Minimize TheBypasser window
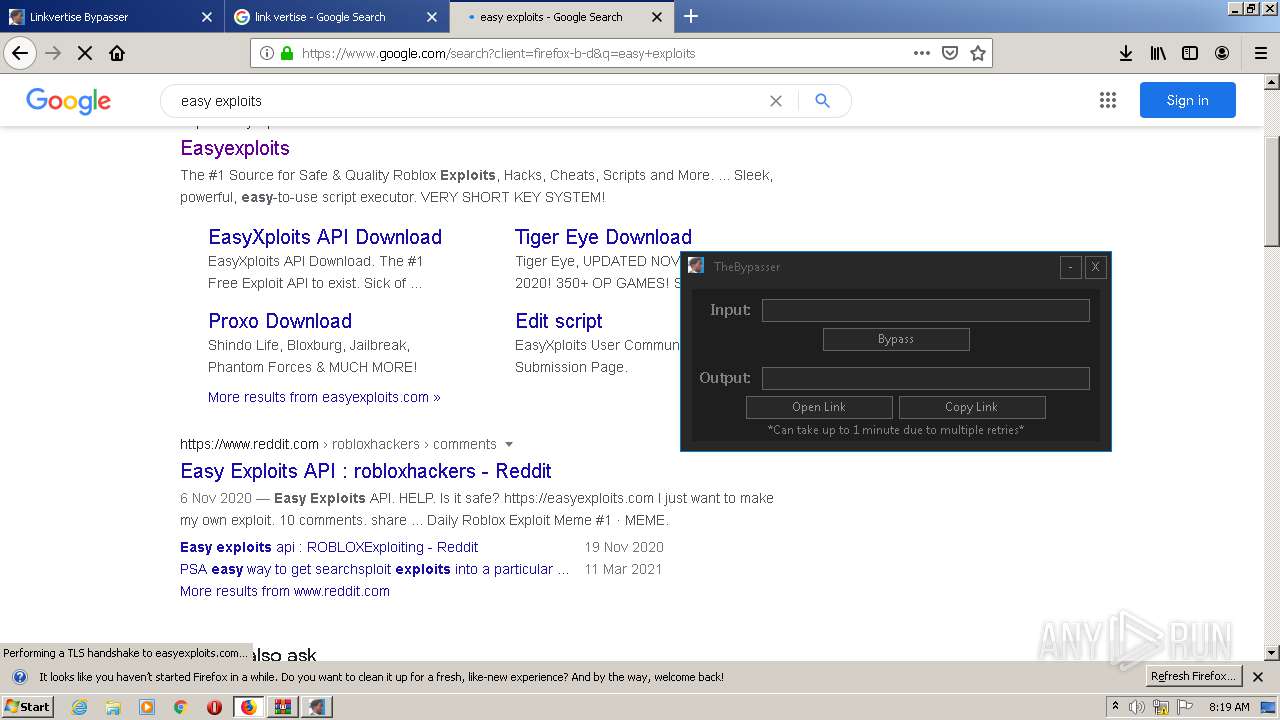The width and height of the screenshot is (1280, 720). 1070,267
